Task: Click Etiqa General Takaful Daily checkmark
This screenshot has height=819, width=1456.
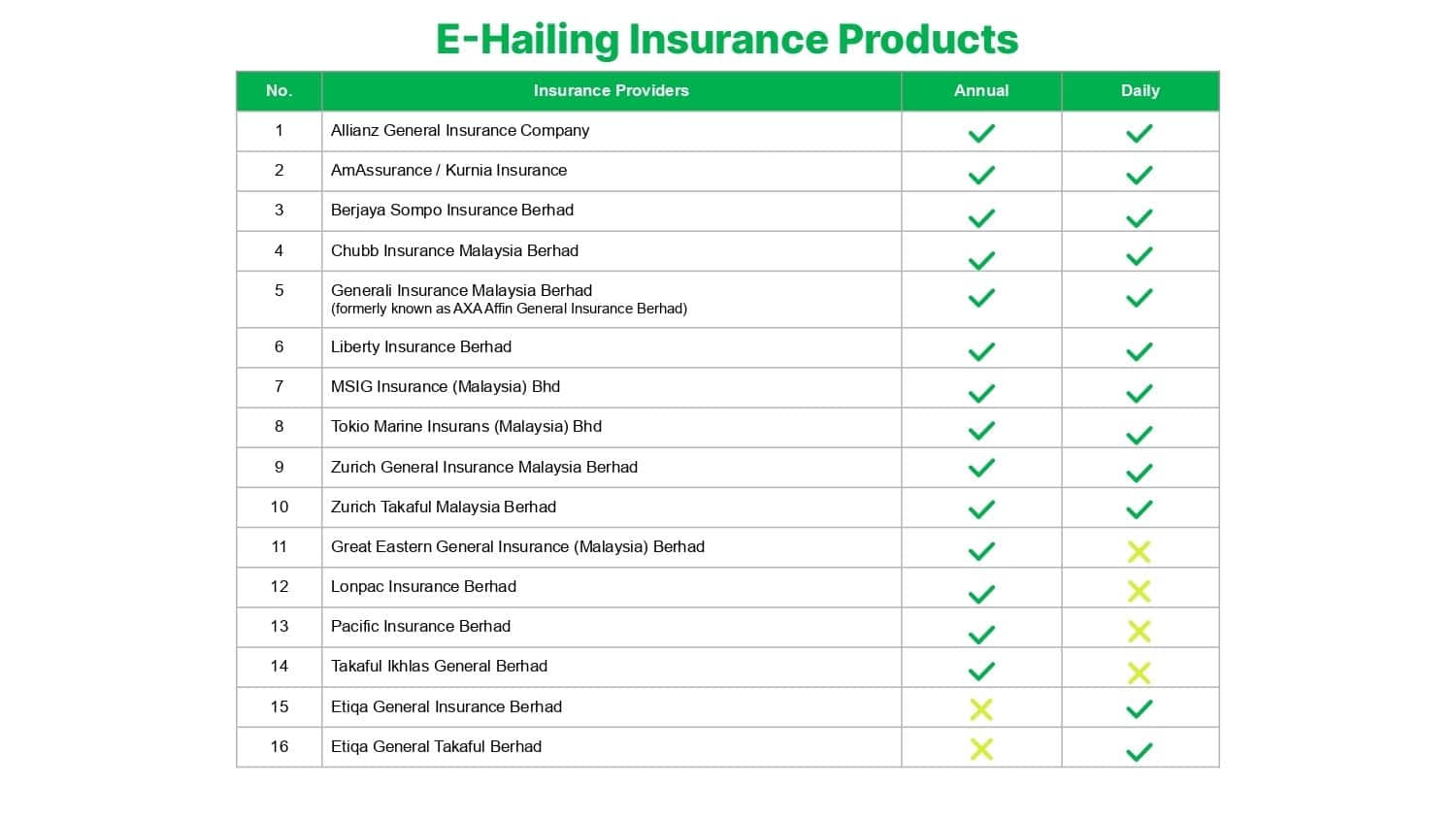Action: tap(1140, 751)
